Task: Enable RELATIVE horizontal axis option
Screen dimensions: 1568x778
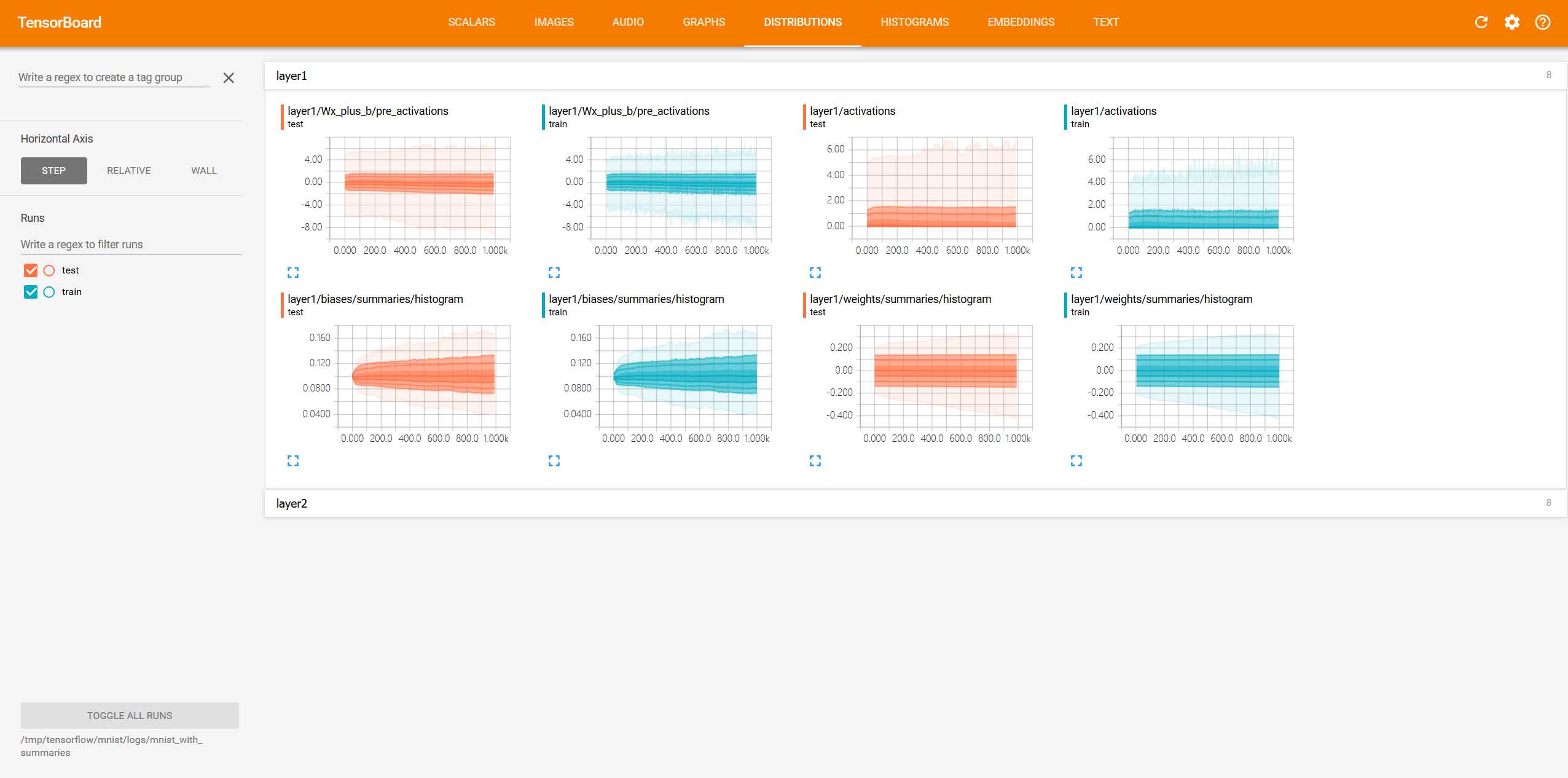Action: pos(128,170)
